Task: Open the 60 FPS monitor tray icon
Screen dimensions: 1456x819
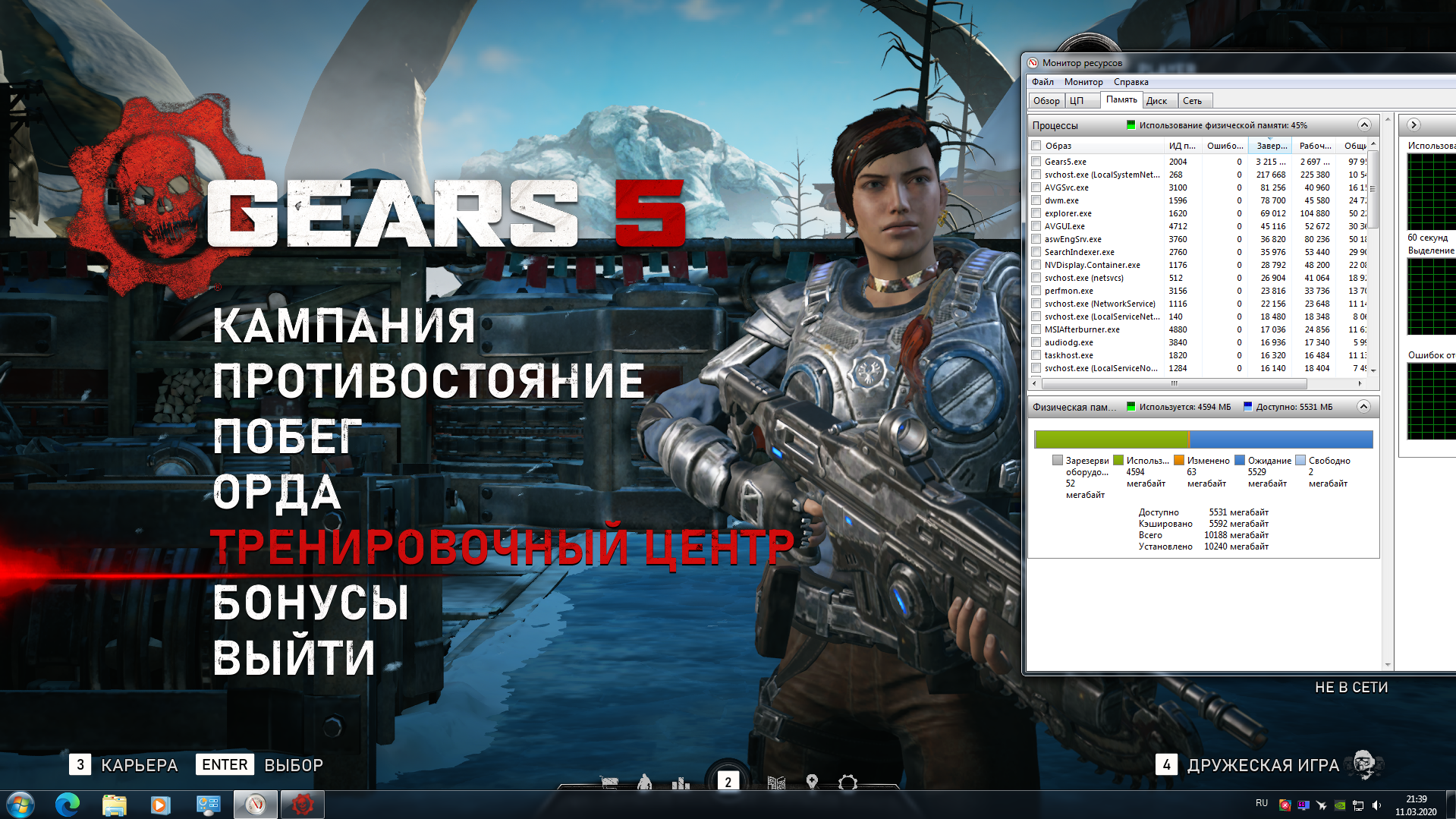Action: point(1303,805)
